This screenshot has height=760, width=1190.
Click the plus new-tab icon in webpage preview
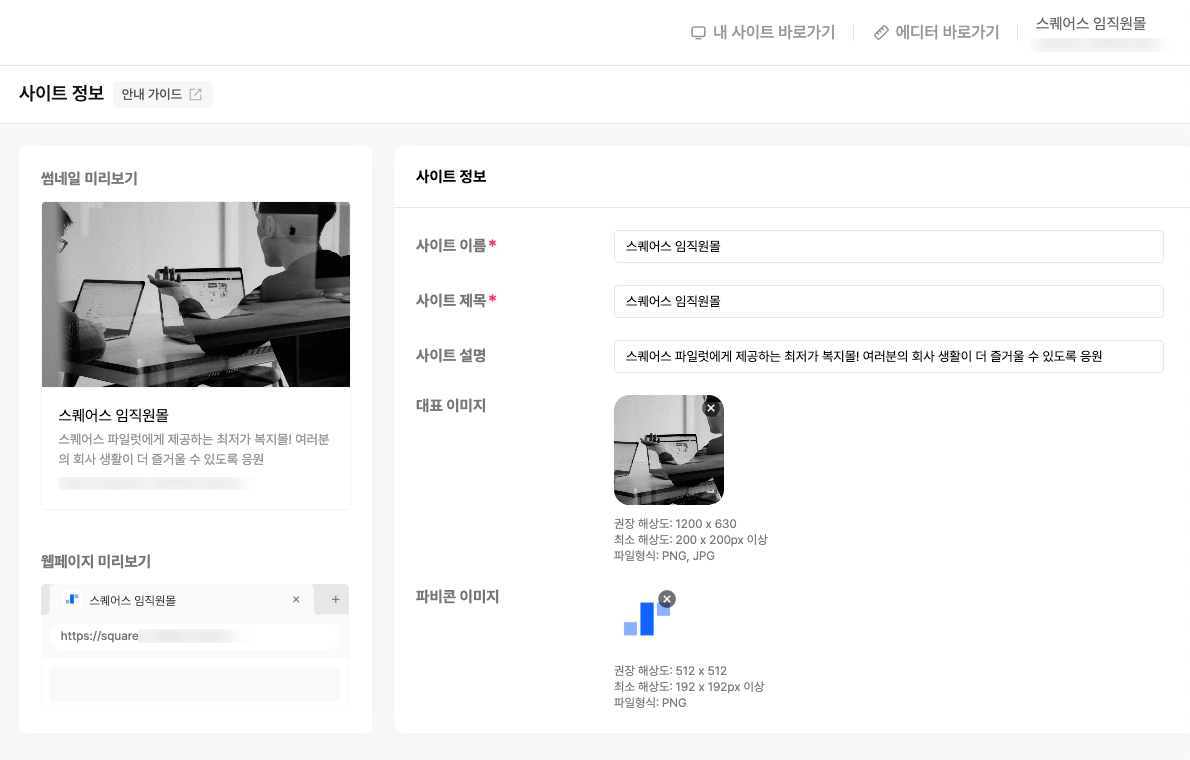coord(334,600)
